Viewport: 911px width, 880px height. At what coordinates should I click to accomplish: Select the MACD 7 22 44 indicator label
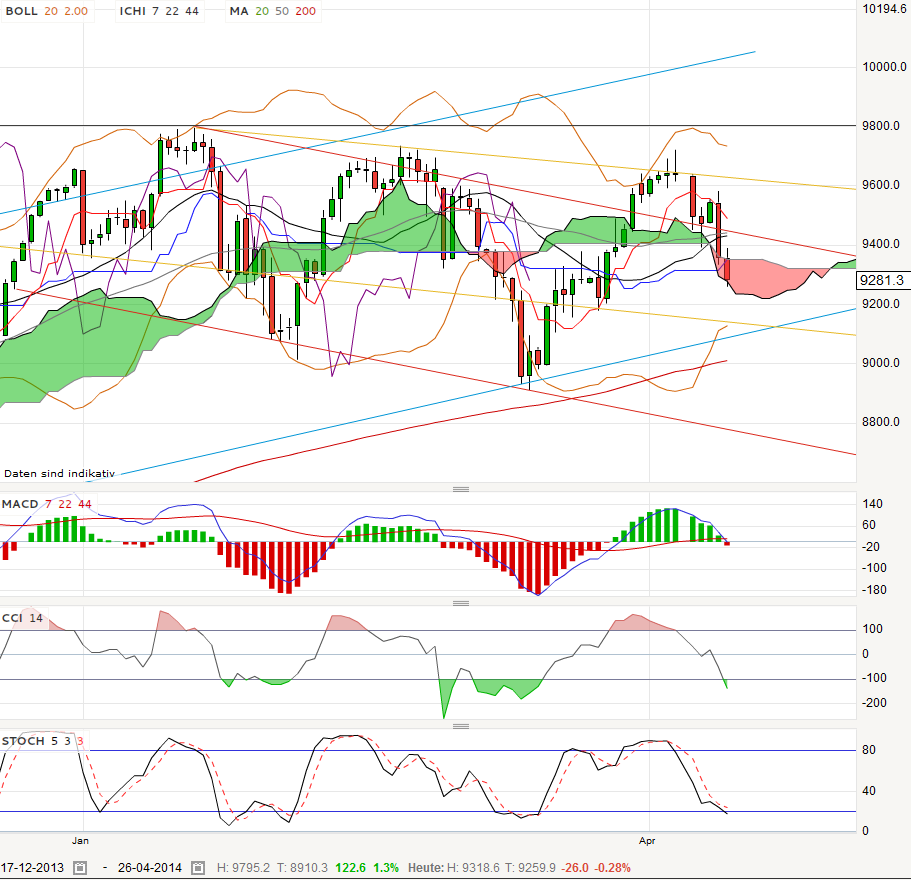click(46, 504)
